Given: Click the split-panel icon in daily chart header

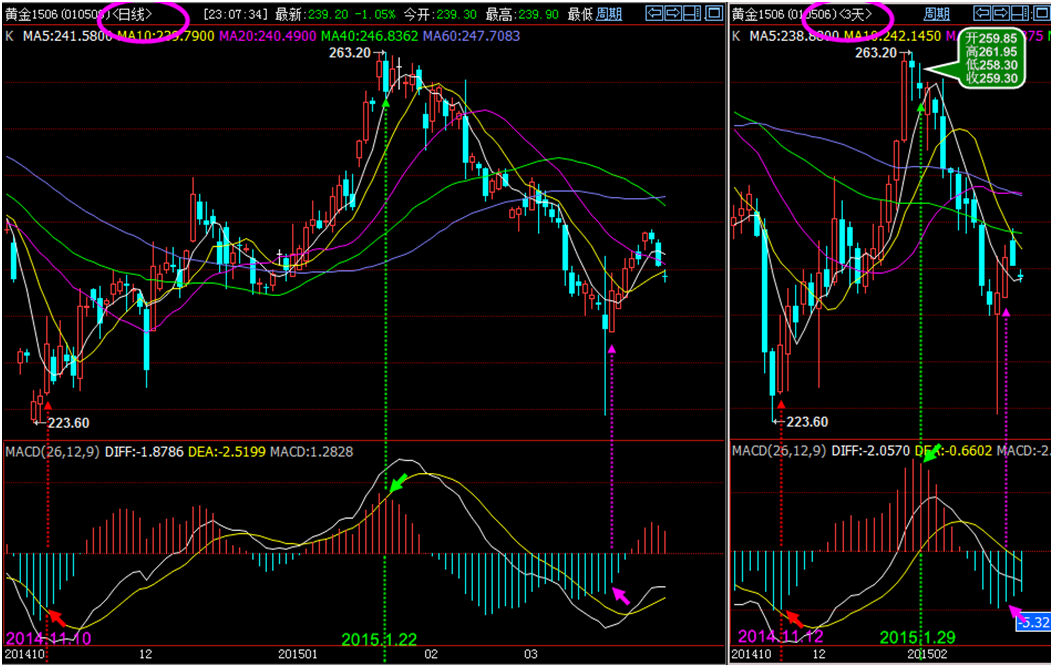Looking at the screenshot, I should click(691, 14).
